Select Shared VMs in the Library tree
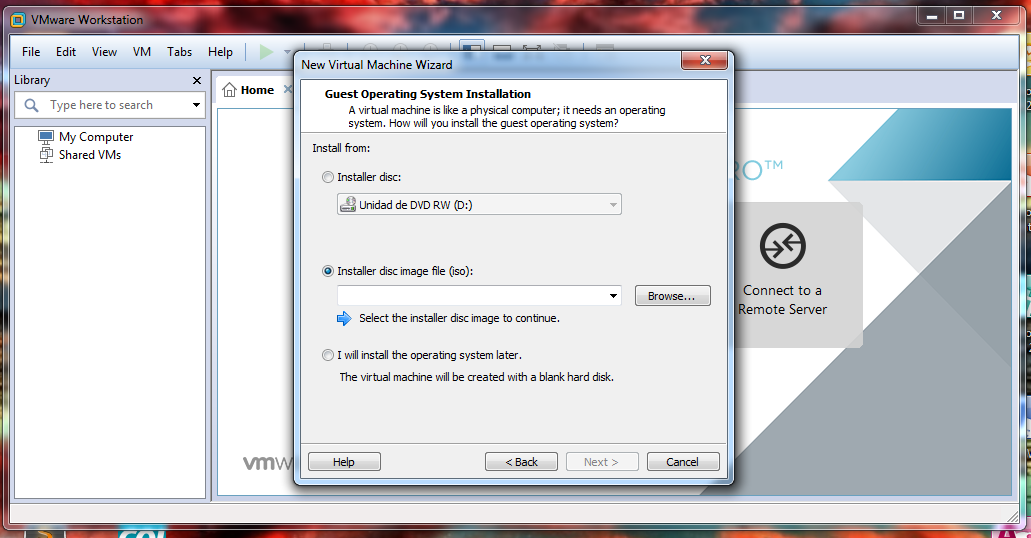 coord(90,155)
